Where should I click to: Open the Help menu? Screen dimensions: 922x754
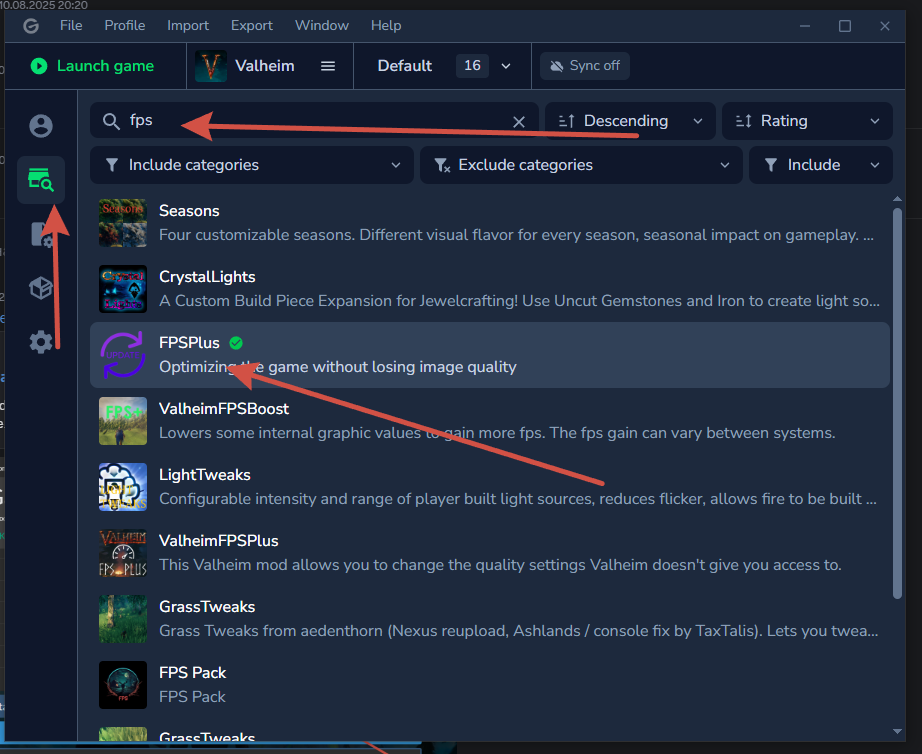(386, 25)
